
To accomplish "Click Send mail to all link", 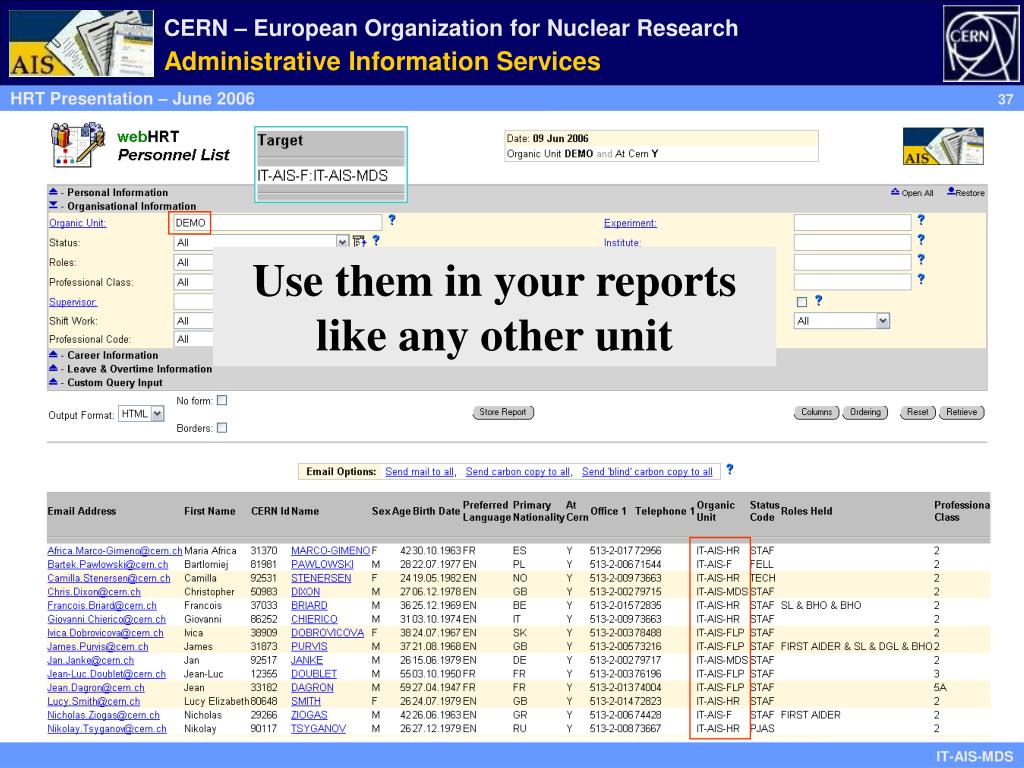I will (420, 472).
